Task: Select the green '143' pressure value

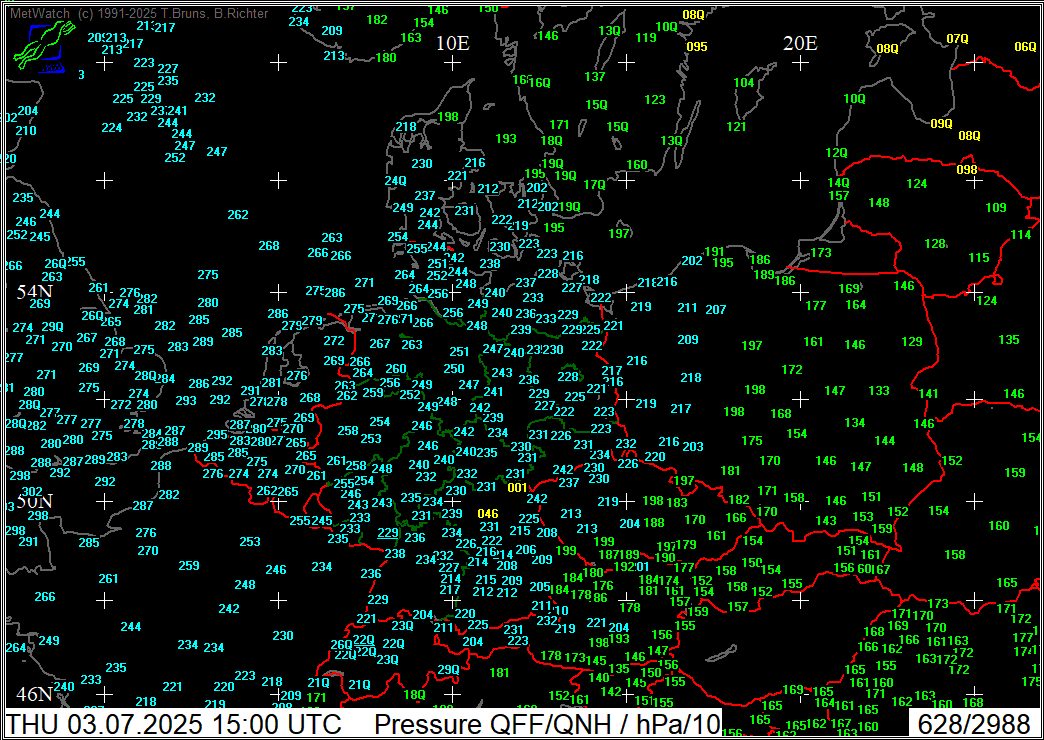Action: click(826, 520)
